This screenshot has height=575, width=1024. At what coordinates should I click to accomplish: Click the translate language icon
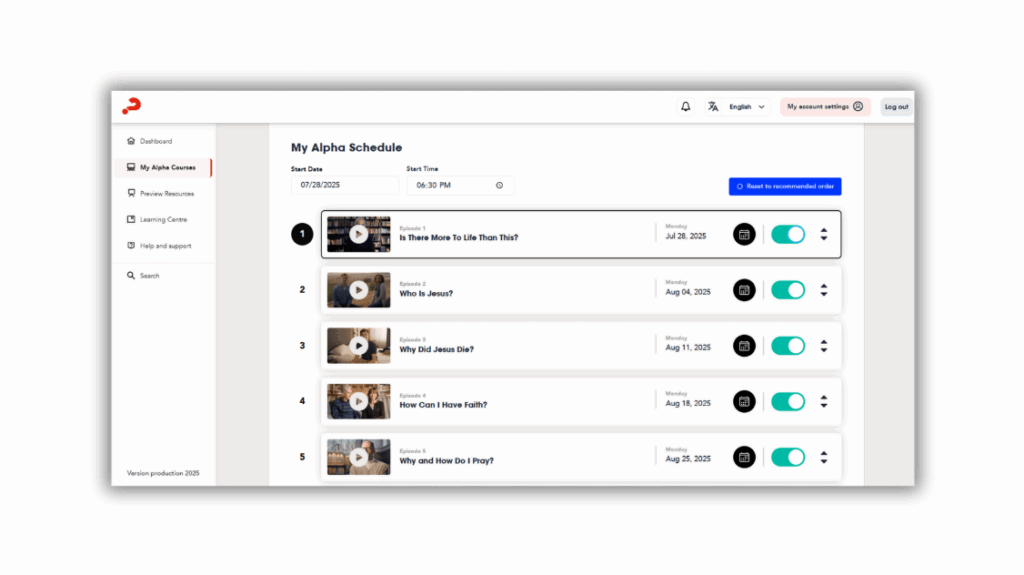tap(712, 107)
